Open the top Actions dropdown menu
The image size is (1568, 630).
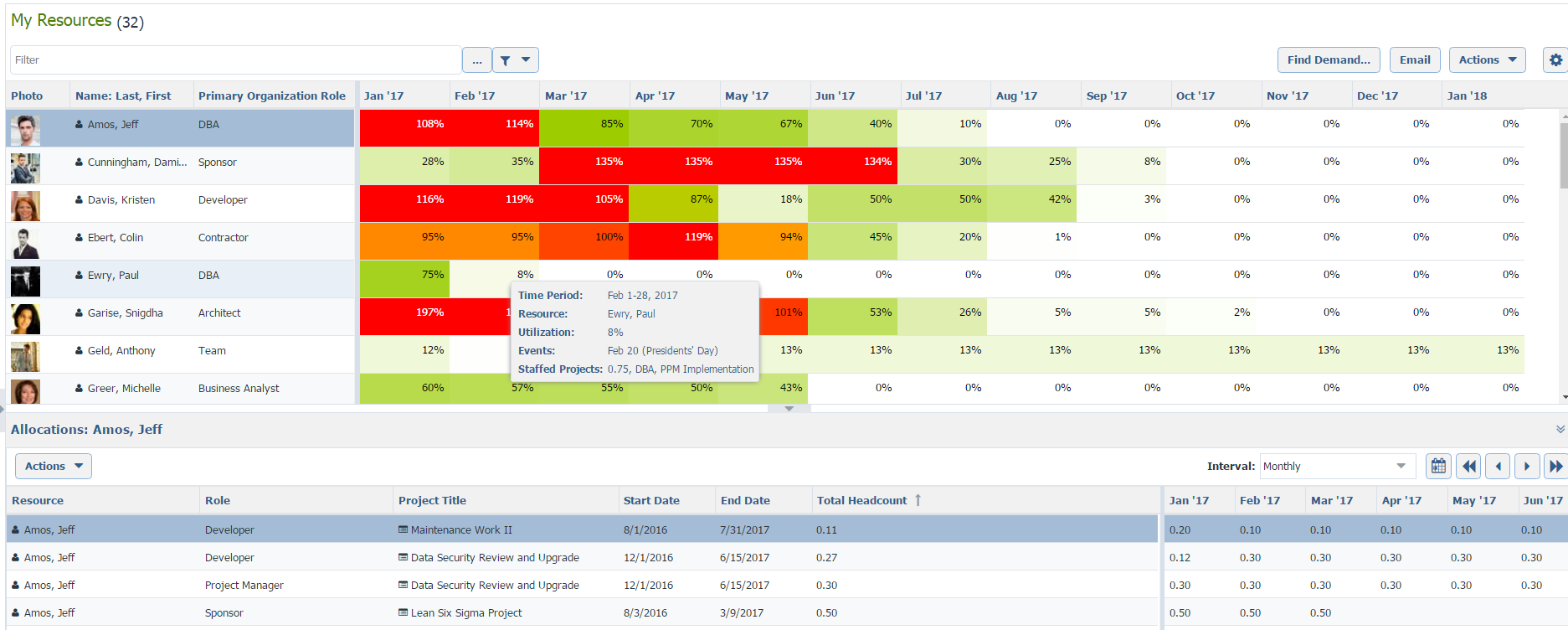pyautogui.click(x=1487, y=60)
